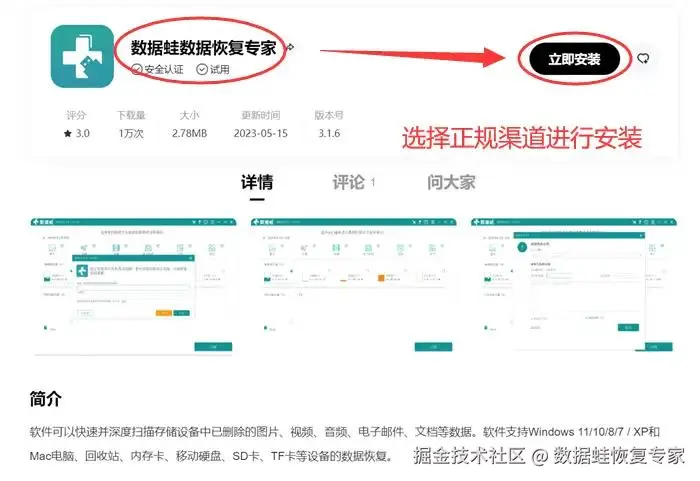Viewport: 700px width, 481px height.
Task: Click the 版本号 label
Action: [329, 115]
